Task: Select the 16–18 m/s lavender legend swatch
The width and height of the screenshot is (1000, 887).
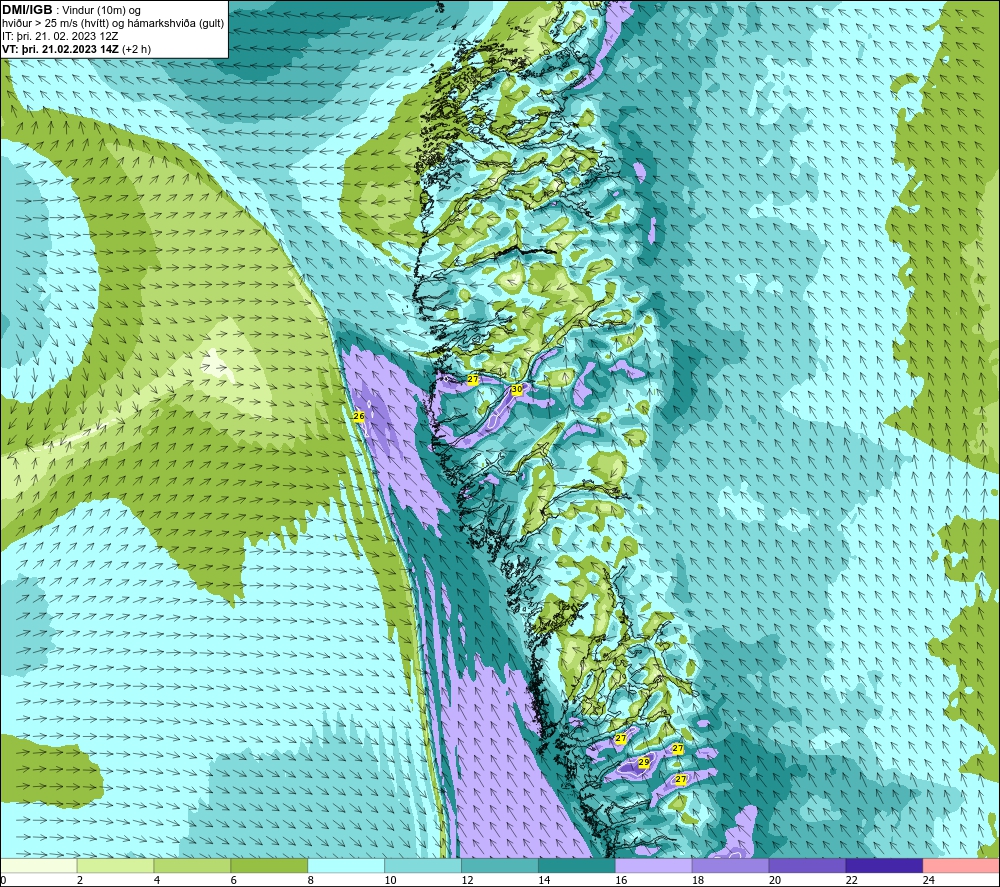Action: point(654,865)
